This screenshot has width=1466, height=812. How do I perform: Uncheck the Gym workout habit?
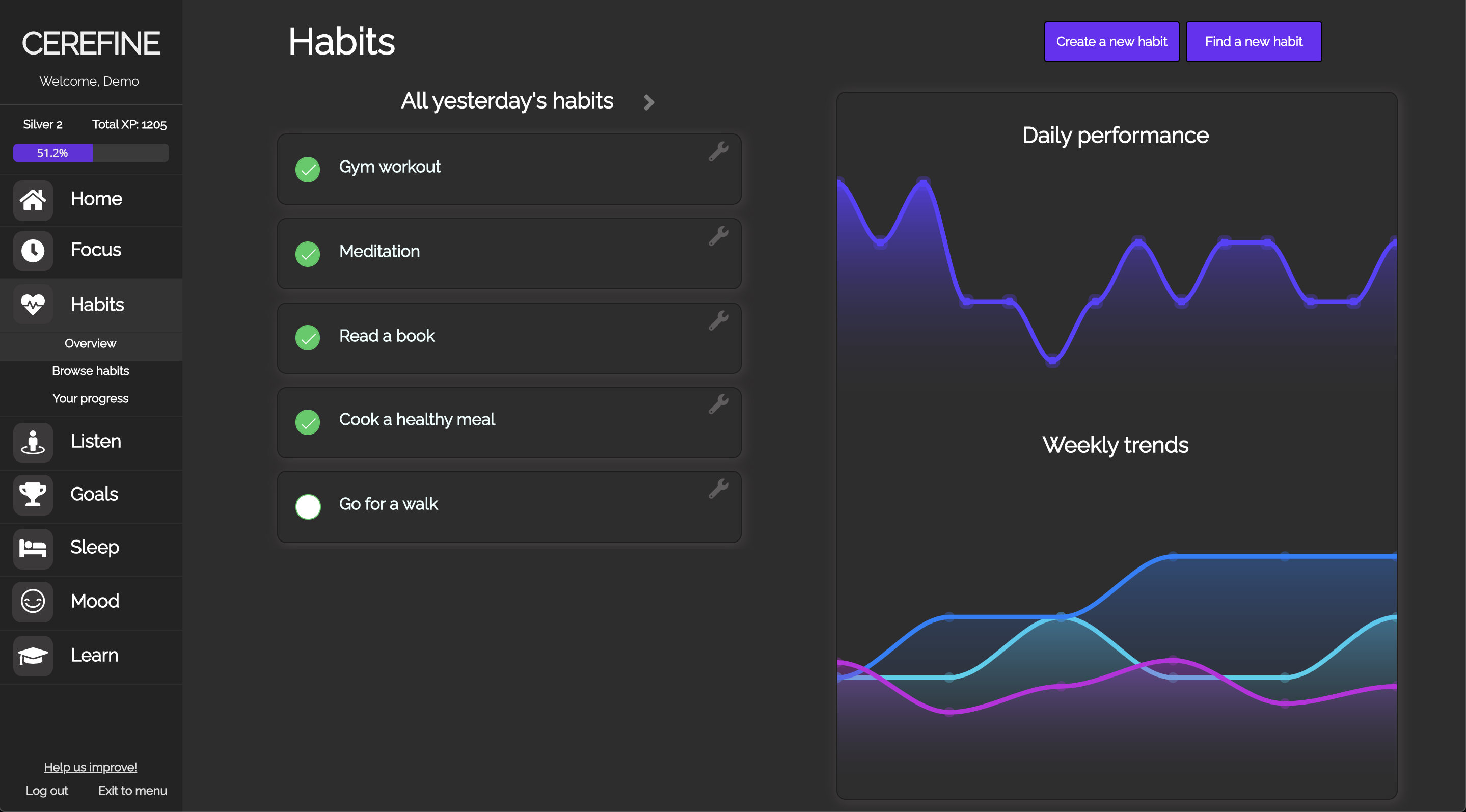coord(308,170)
